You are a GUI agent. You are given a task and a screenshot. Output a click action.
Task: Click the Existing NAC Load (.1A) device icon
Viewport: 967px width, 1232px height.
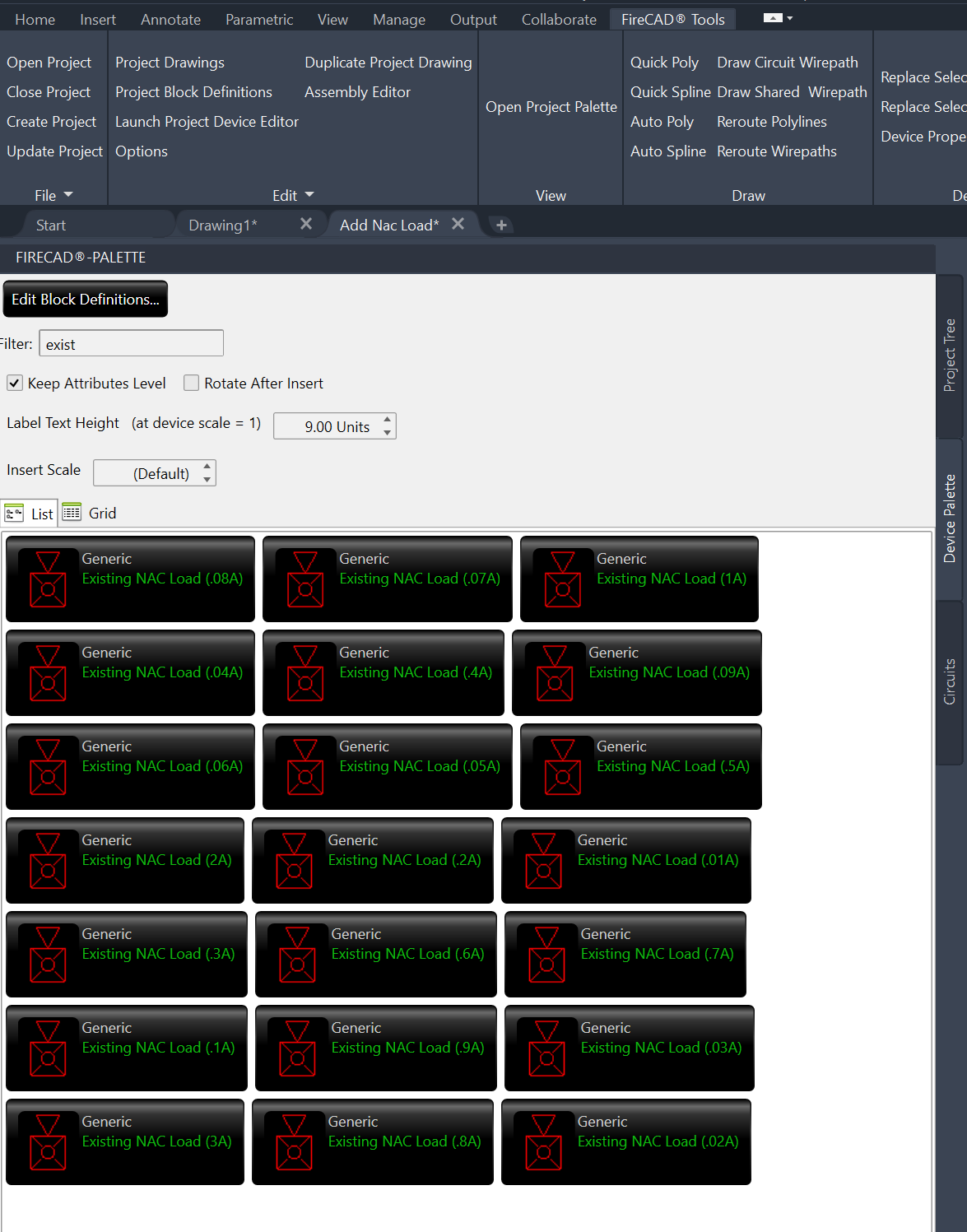(48, 1048)
